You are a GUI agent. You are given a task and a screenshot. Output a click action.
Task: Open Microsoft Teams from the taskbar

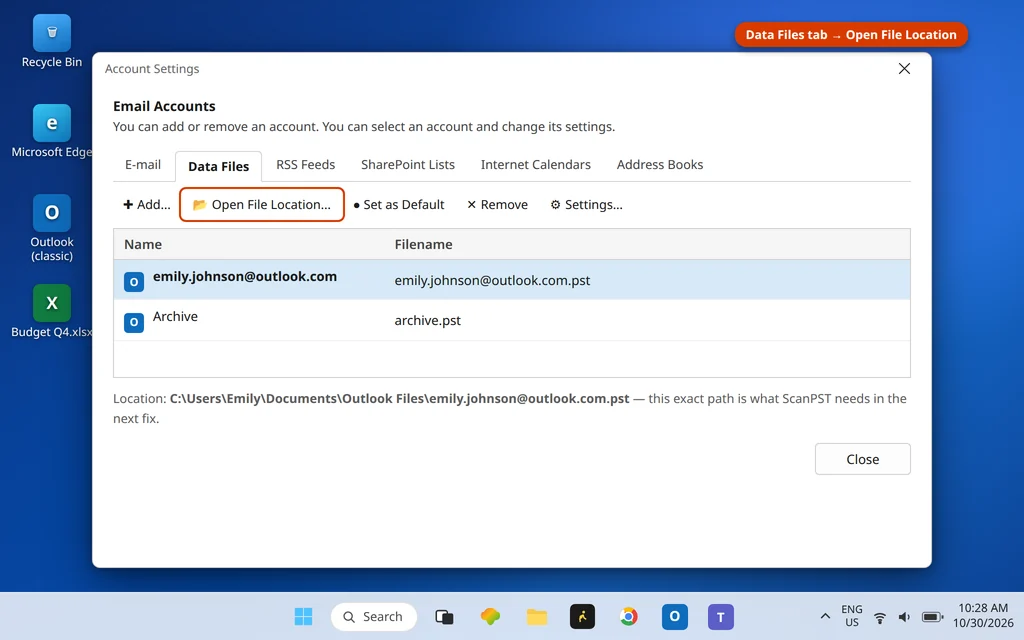(721, 616)
